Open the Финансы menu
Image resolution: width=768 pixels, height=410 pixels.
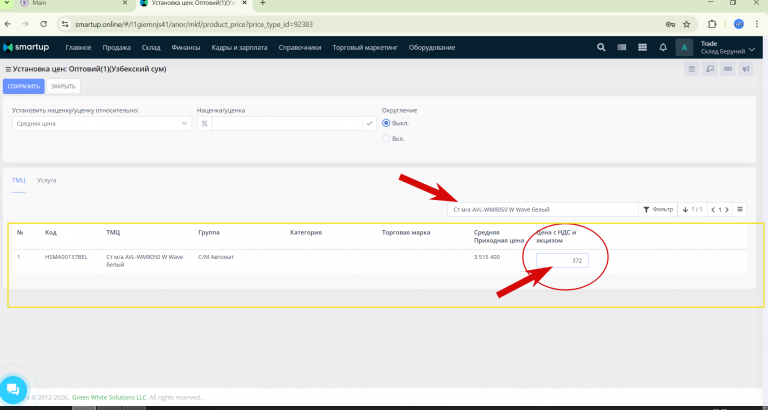click(x=186, y=48)
